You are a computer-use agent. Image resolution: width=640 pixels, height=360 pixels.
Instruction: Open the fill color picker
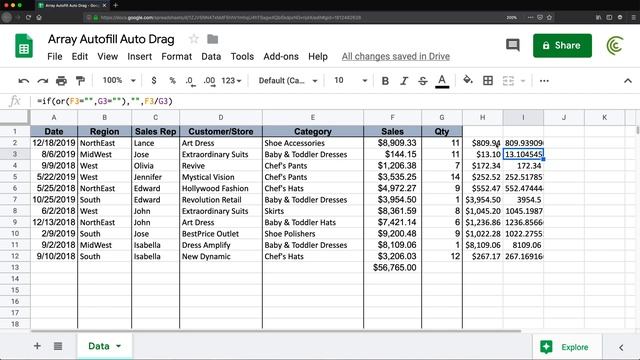[468, 80]
